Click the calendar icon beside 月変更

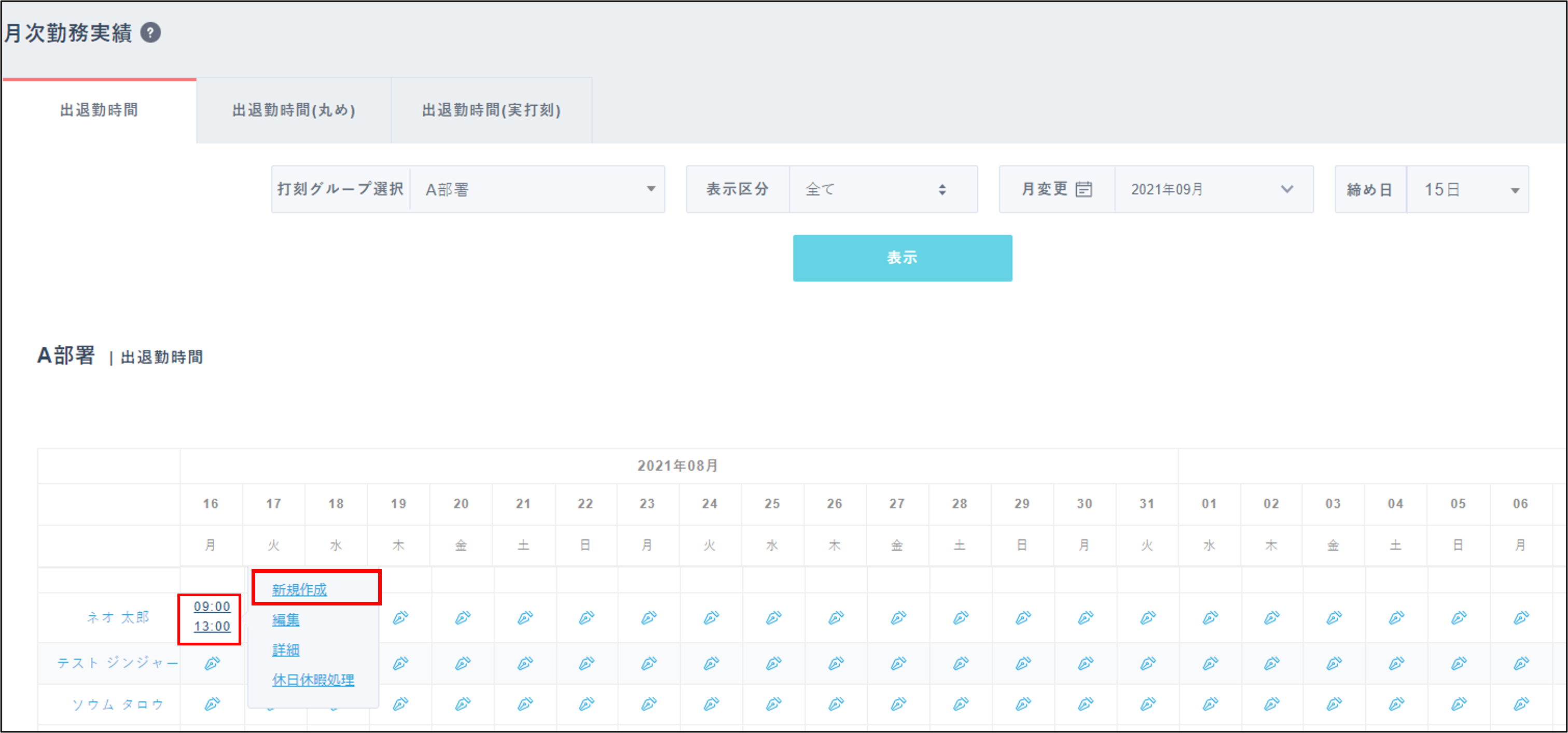coord(1084,189)
